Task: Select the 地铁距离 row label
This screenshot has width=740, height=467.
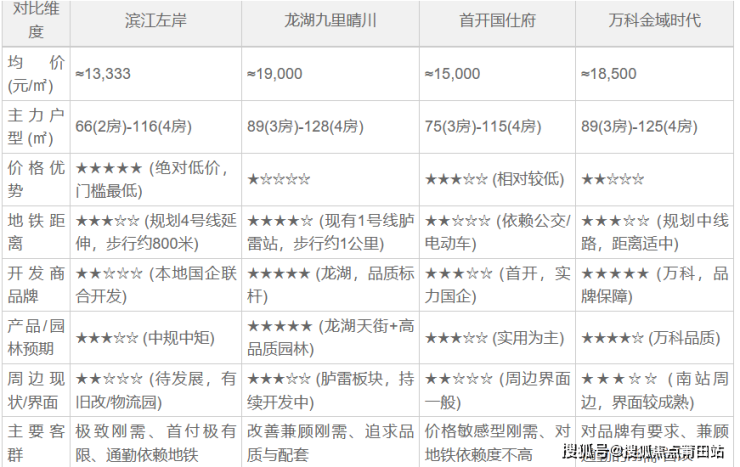Action: point(36,232)
